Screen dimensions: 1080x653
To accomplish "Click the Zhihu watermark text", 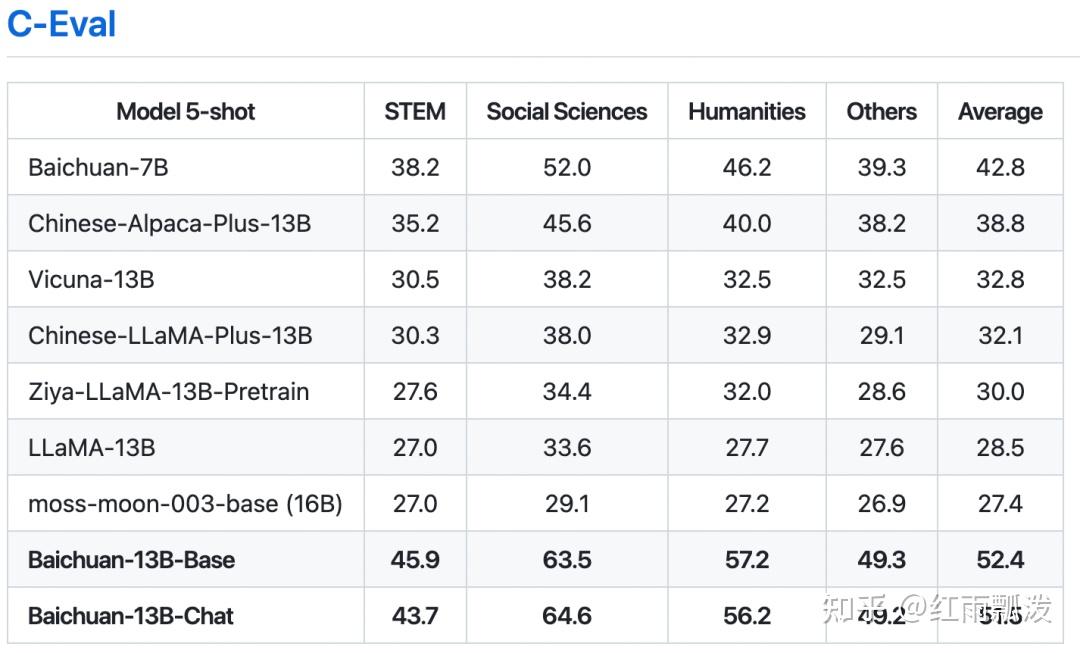I will tap(937, 608).
